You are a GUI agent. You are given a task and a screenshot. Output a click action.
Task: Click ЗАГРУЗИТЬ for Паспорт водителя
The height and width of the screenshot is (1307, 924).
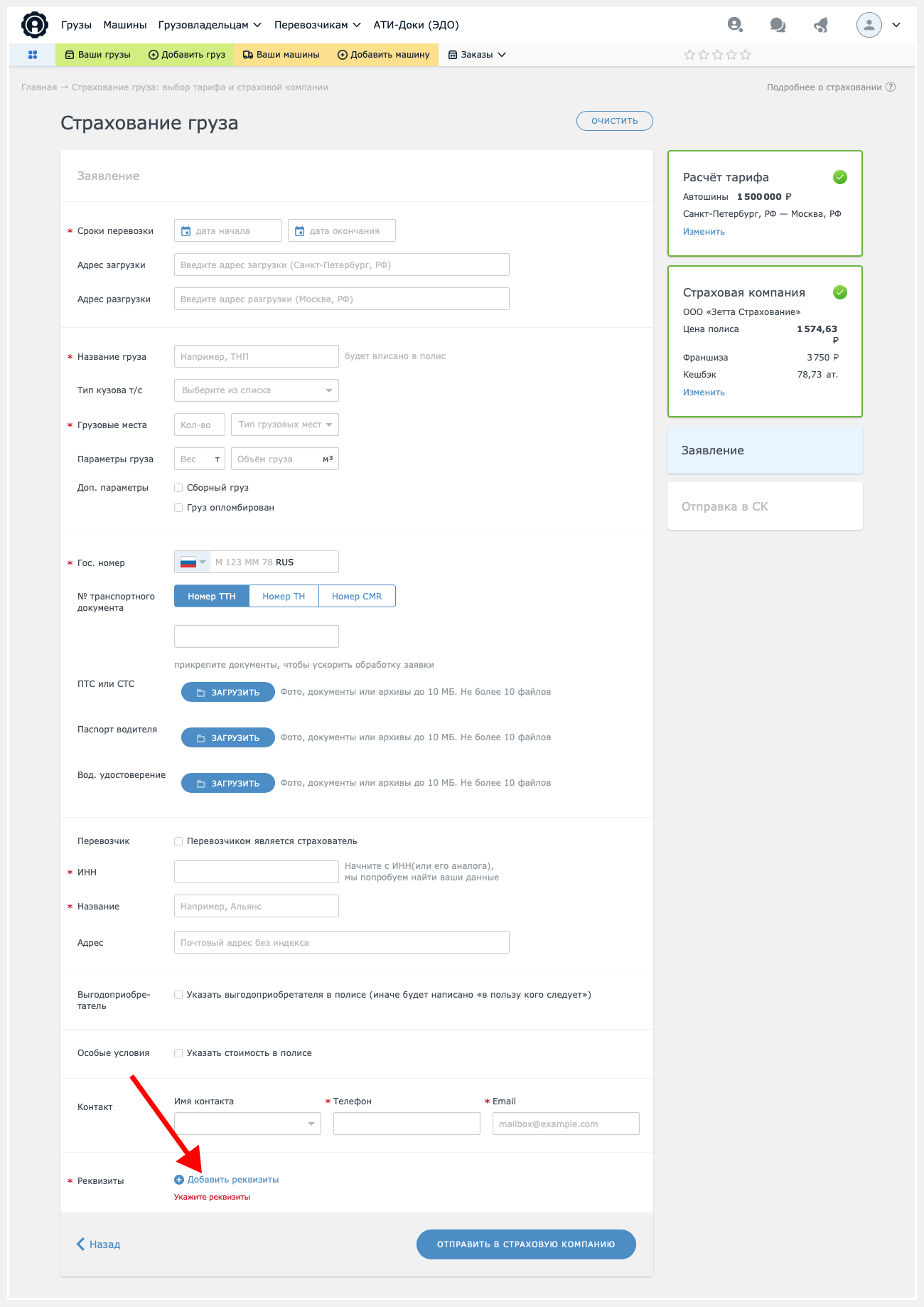click(228, 737)
